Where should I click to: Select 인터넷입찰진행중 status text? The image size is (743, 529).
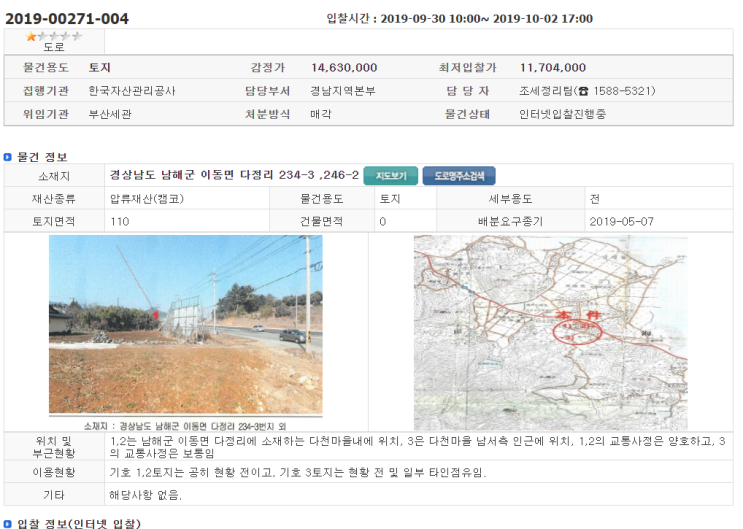point(562,114)
